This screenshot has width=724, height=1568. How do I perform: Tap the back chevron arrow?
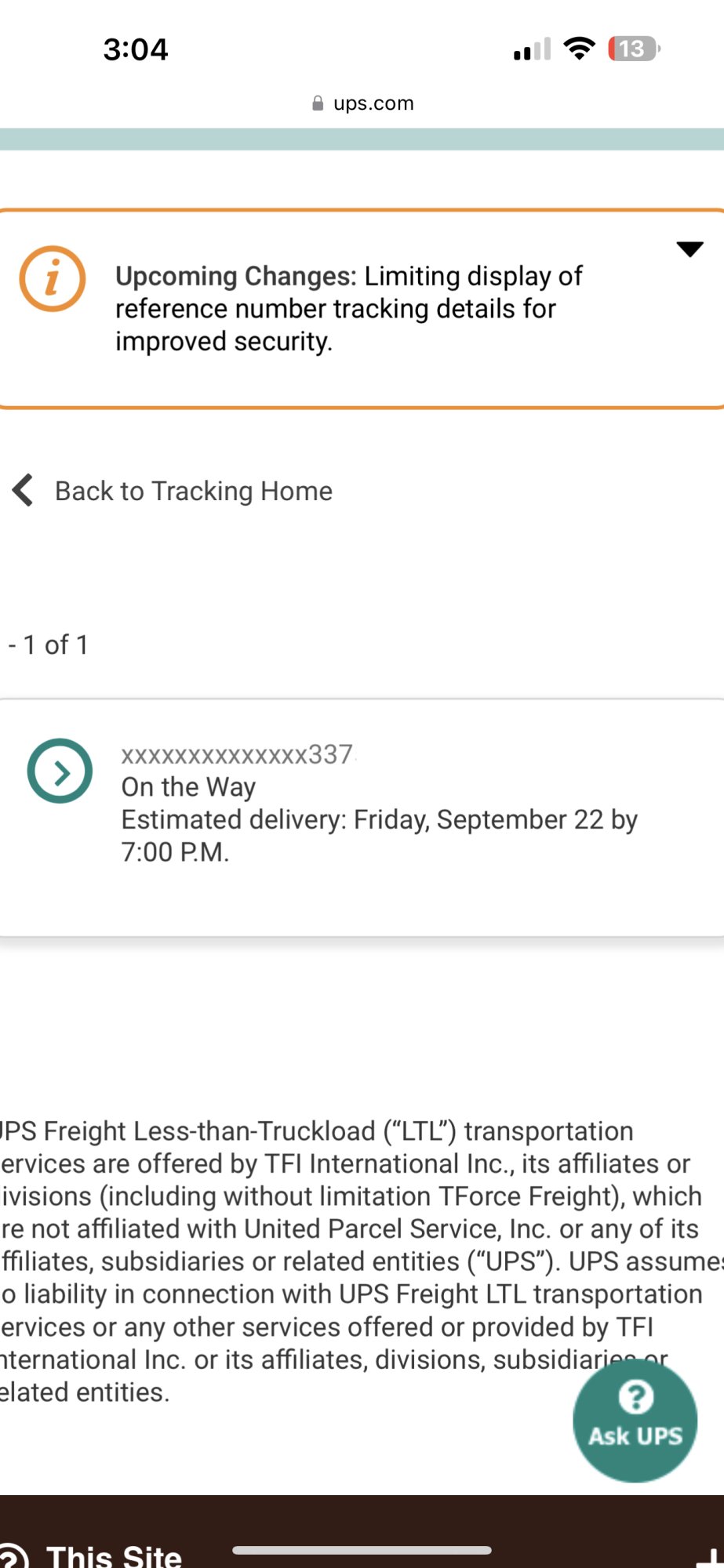coord(23,491)
